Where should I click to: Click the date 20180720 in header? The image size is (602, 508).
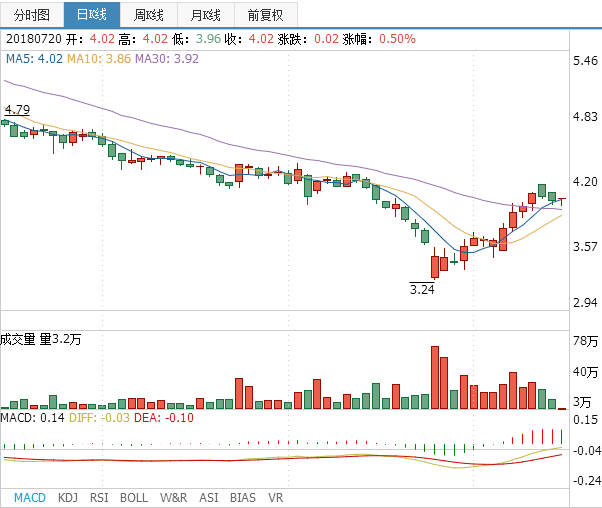click(x=34, y=39)
